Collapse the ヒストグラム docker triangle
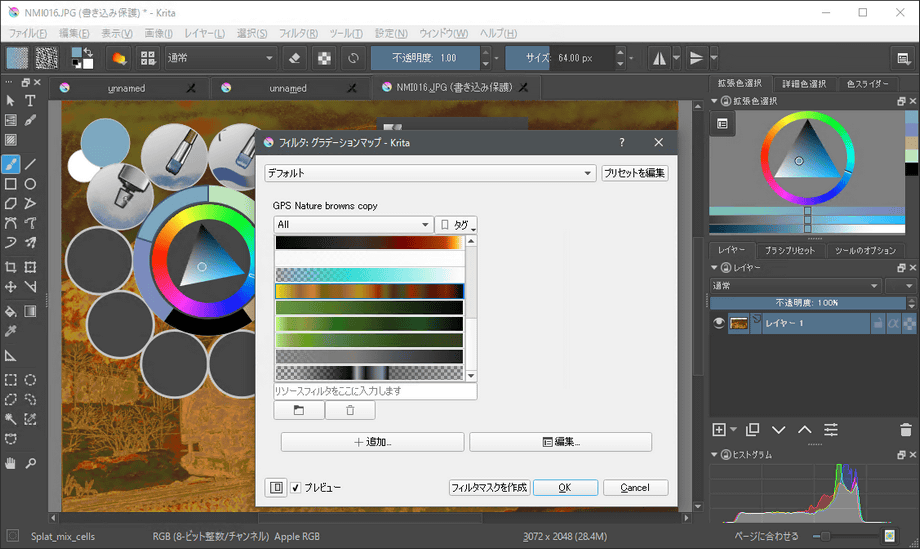Viewport: 920px width, 549px height. (715, 455)
